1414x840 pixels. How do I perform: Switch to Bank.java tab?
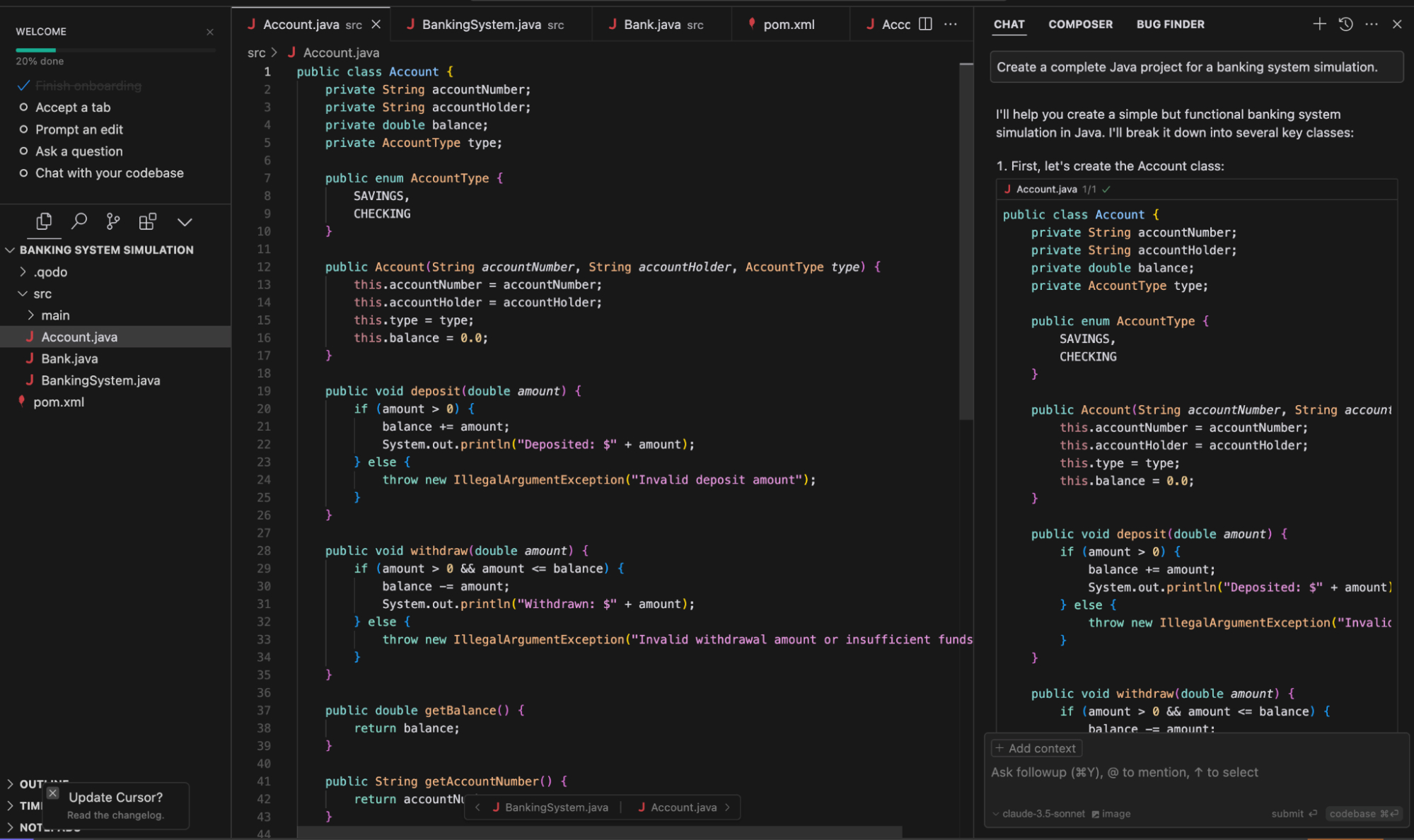(x=662, y=24)
